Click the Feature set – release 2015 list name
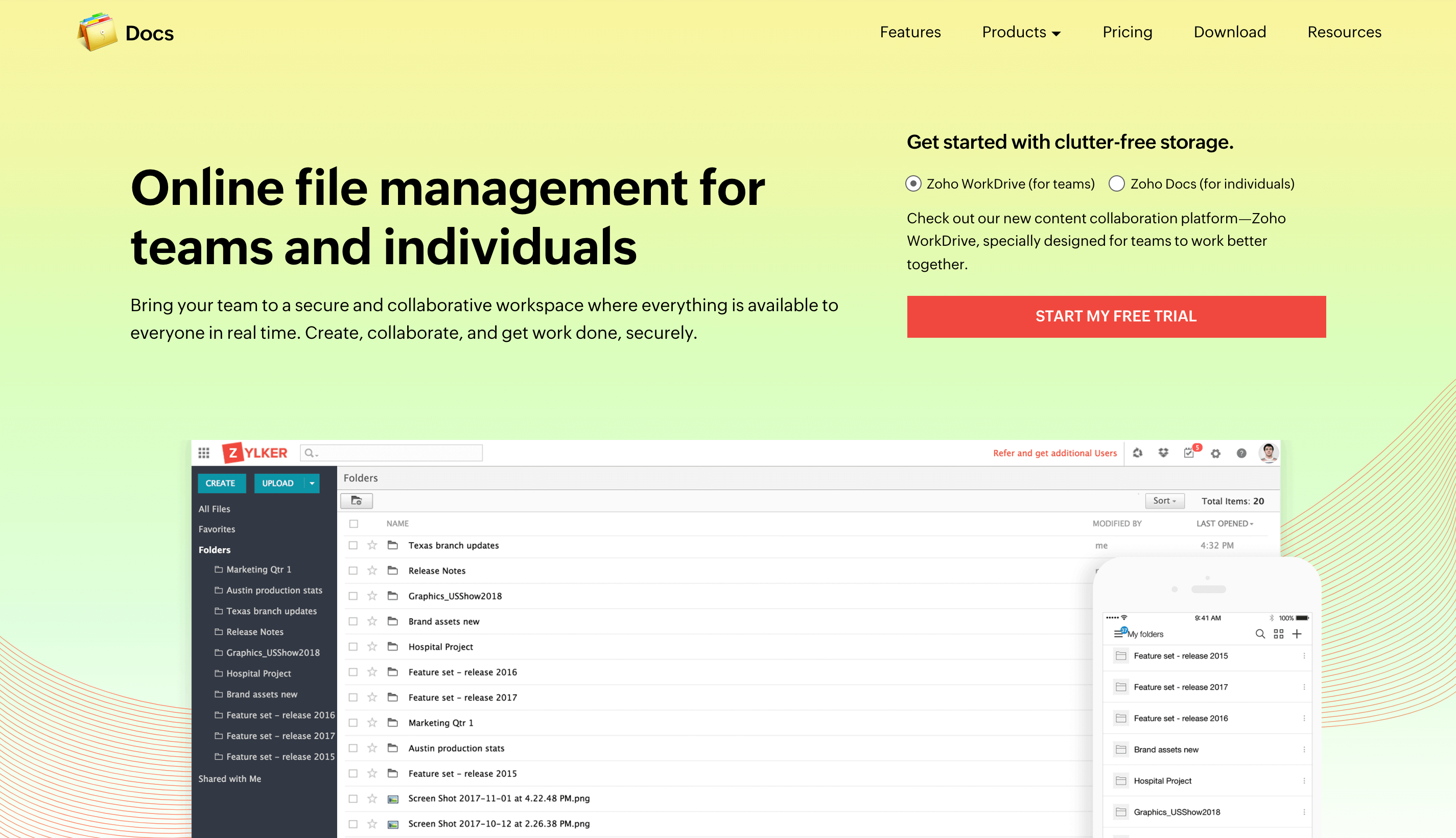Image resolution: width=1456 pixels, height=838 pixels. click(462, 774)
